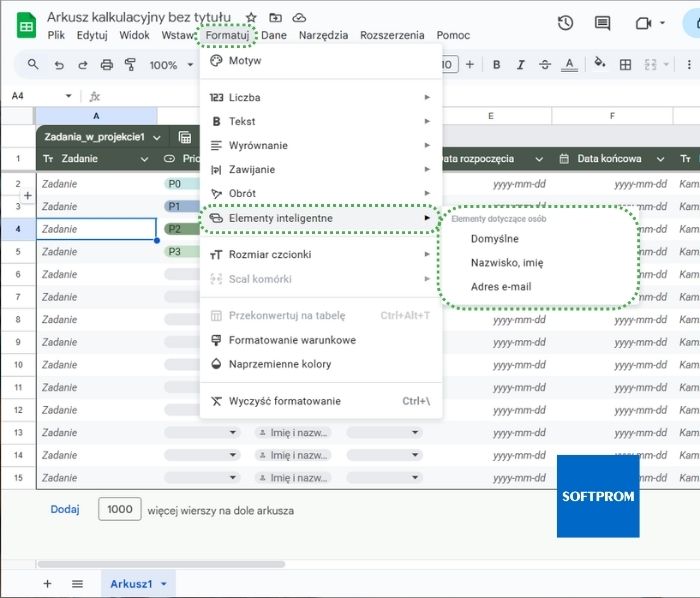Click the fill color bucket icon

pyautogui.click(x=600, y=64)
